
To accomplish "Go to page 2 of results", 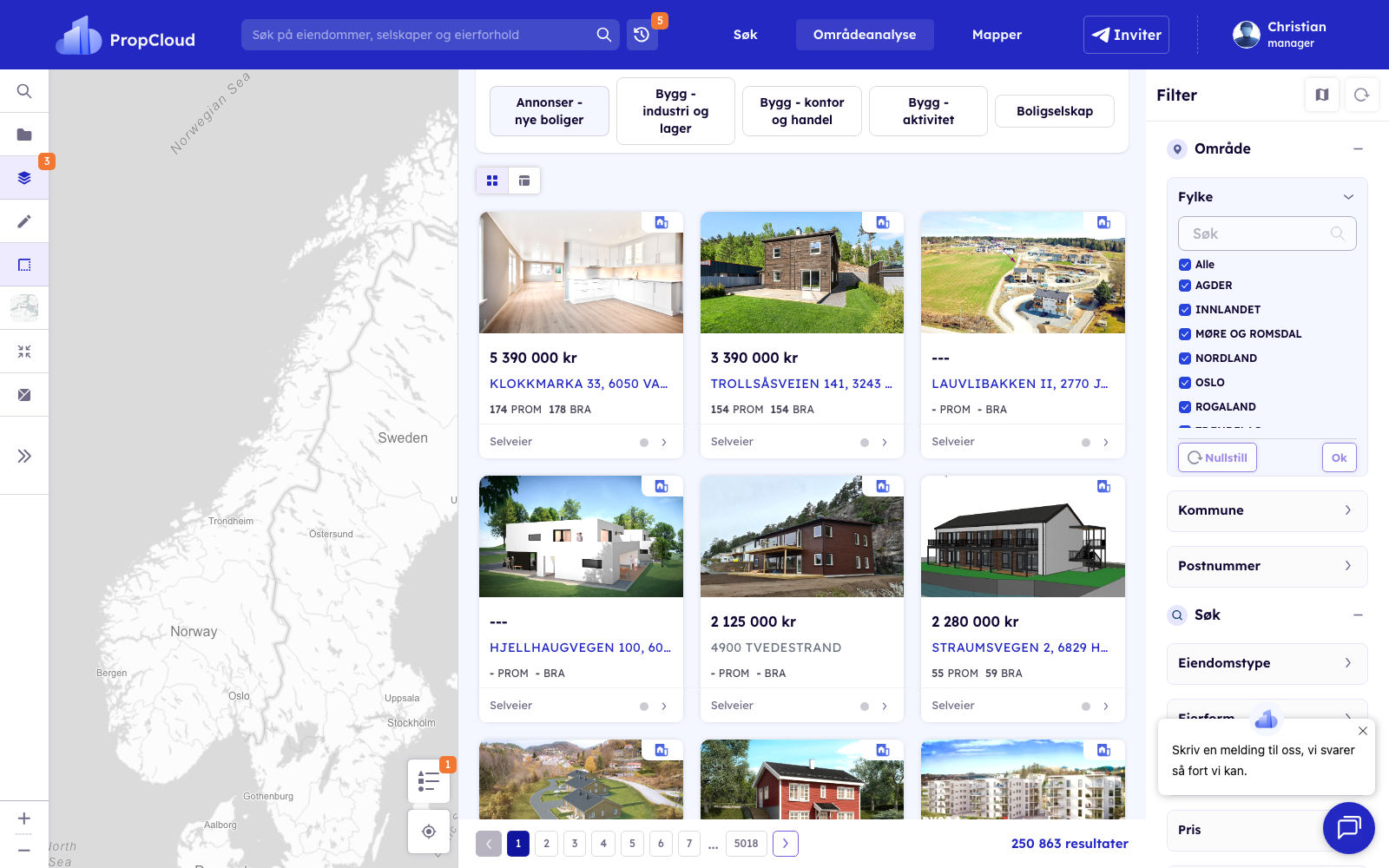I will point(546,844).
